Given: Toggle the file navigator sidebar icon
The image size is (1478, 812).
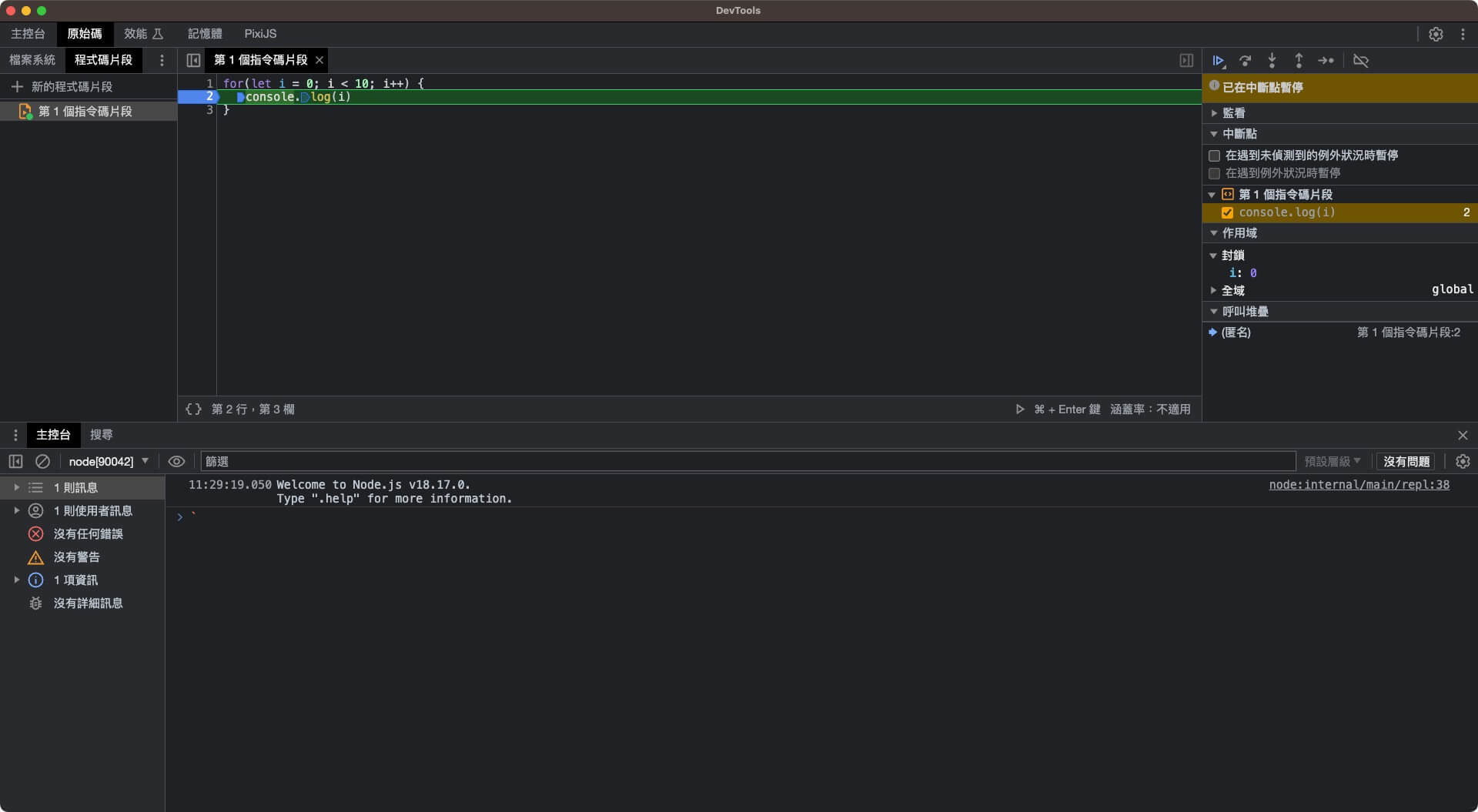Looking at the screenshot, I should pos(193,60).
